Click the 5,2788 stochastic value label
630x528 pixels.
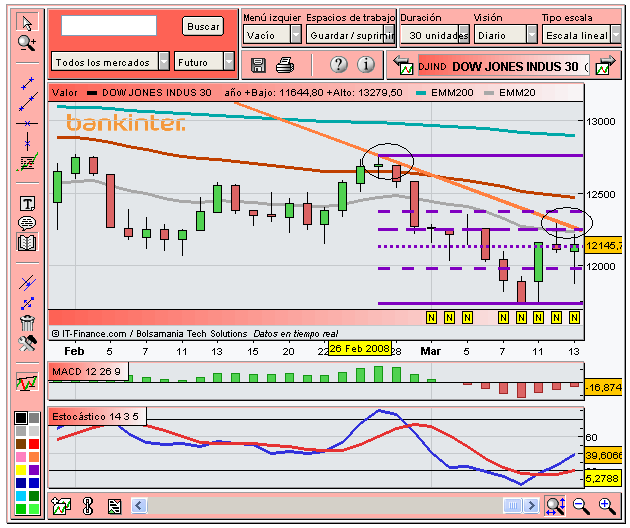point(603,478)
